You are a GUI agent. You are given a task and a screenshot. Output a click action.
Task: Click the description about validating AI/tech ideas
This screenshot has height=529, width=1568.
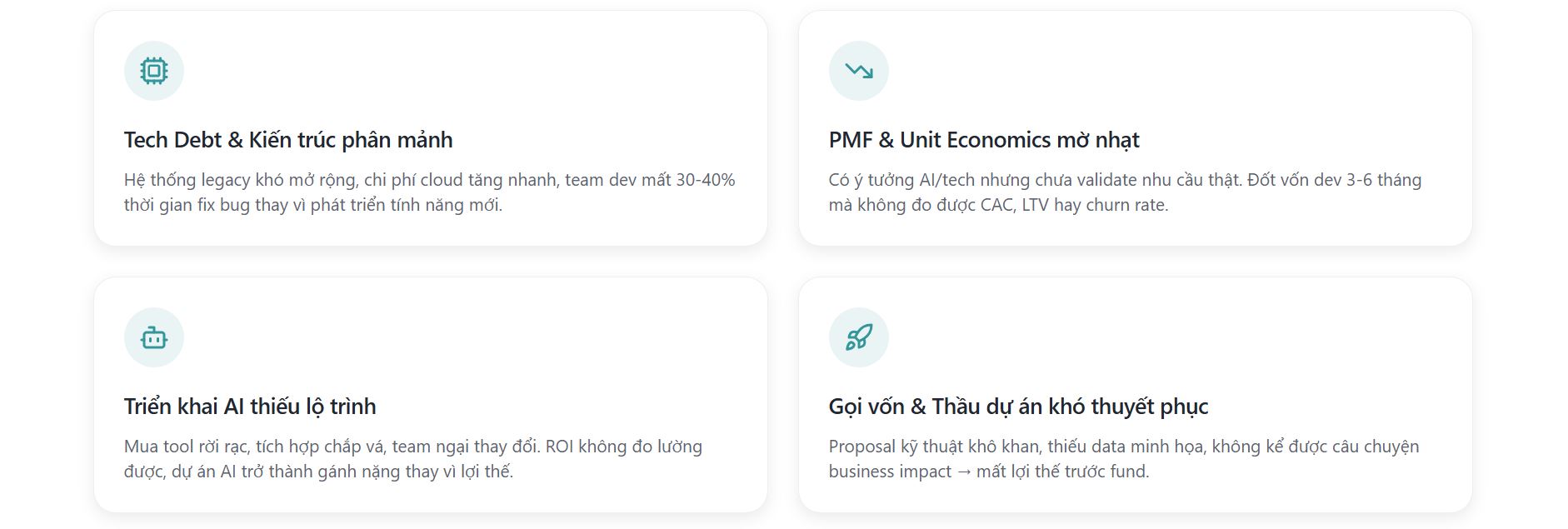1125,192
